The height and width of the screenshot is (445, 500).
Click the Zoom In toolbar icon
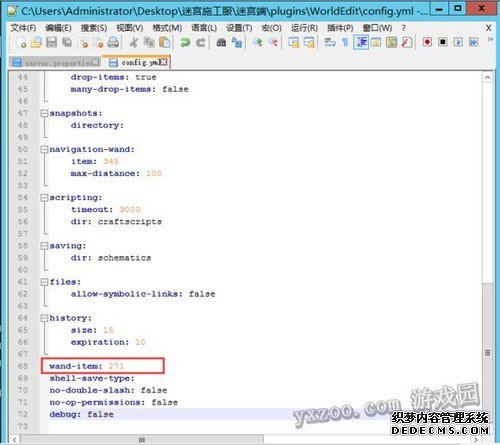coord(257,42)
